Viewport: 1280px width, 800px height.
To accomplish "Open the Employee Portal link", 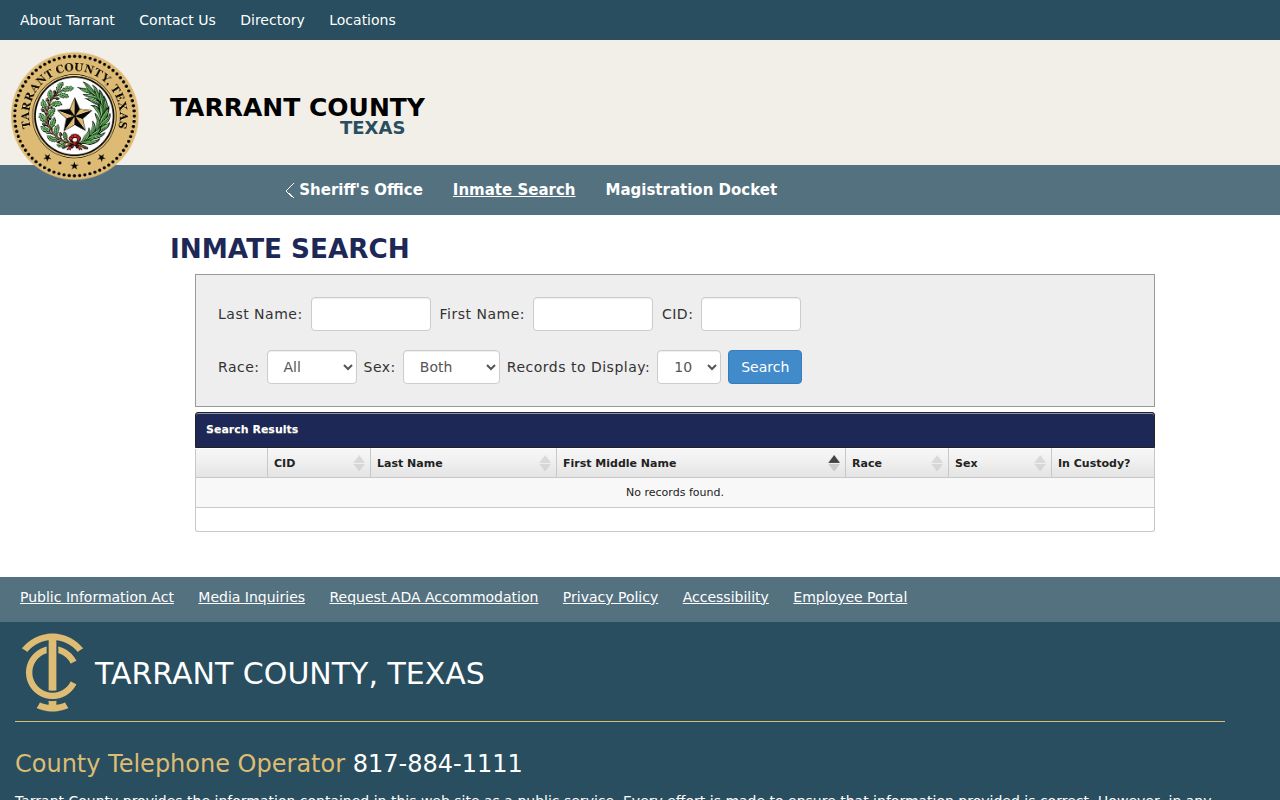I will click(x=850, y=597).
